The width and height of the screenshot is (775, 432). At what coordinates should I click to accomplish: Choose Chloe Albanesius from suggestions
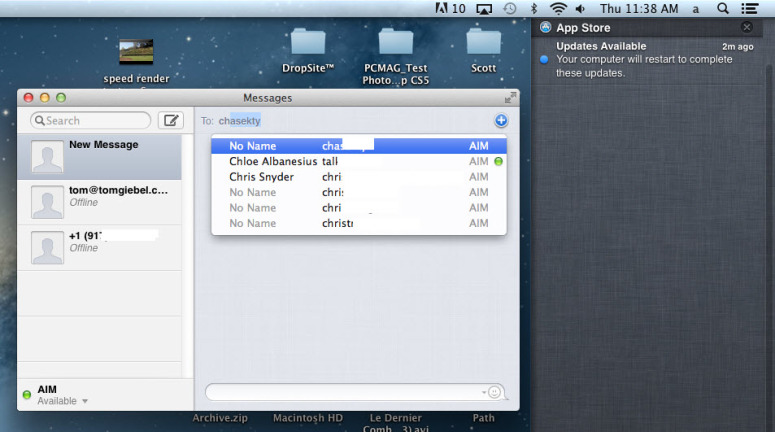359,161
